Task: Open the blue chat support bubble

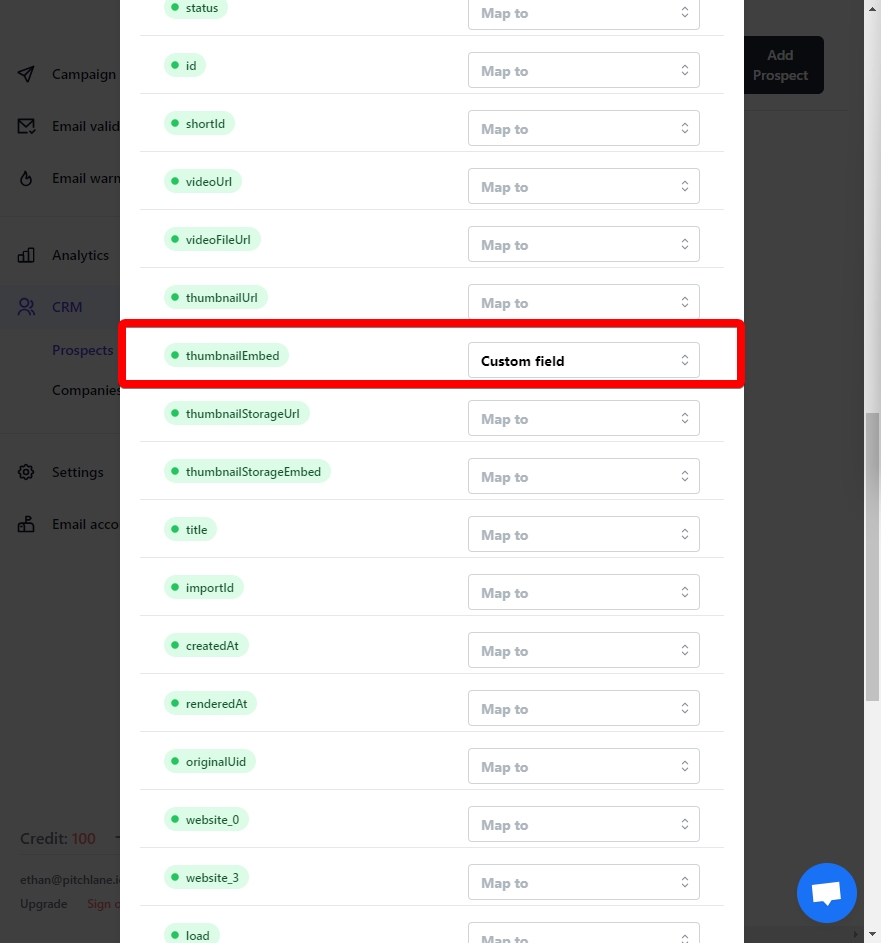Action: coord(826,893)
